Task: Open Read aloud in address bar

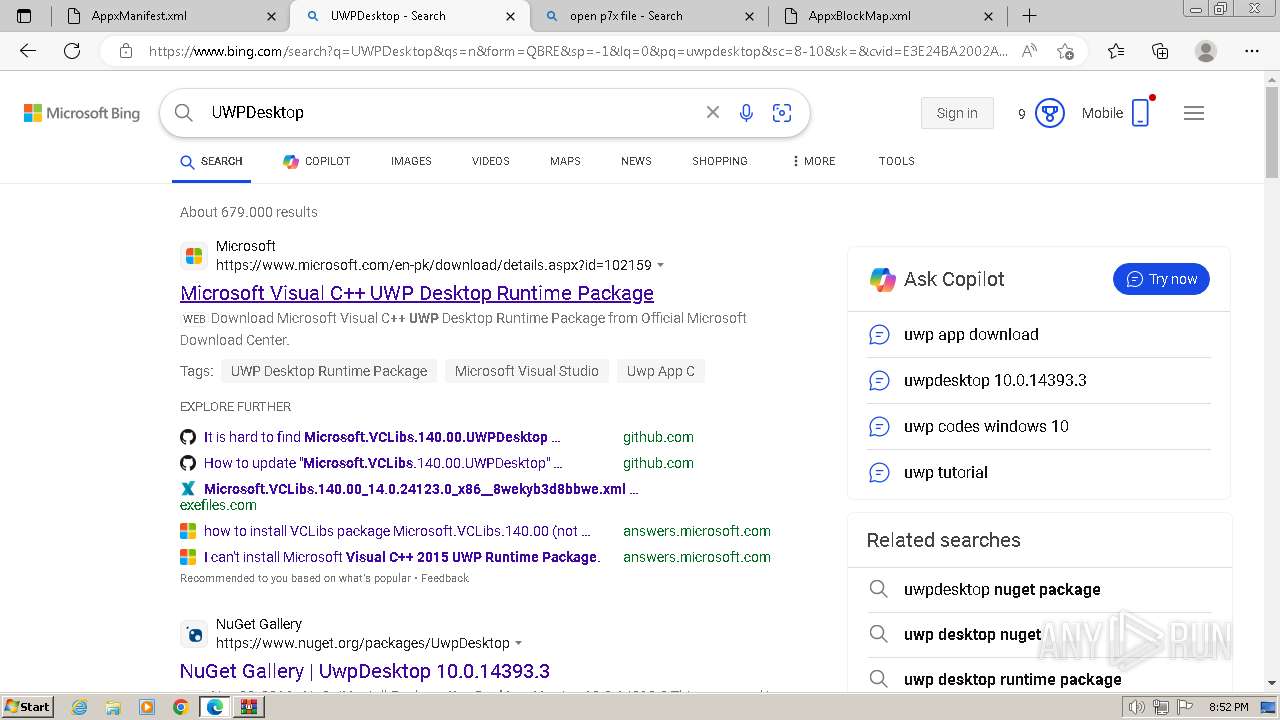Action: pos(1029,51)
